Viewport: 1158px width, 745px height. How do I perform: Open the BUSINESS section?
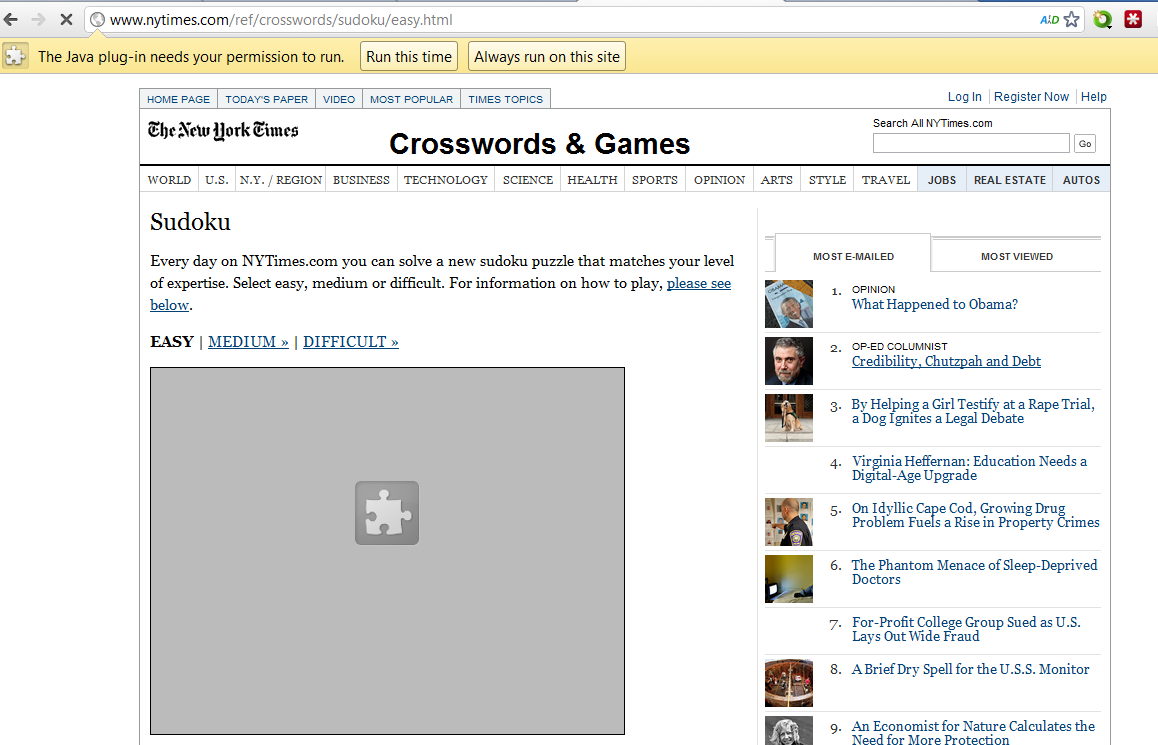click(361, 180)
